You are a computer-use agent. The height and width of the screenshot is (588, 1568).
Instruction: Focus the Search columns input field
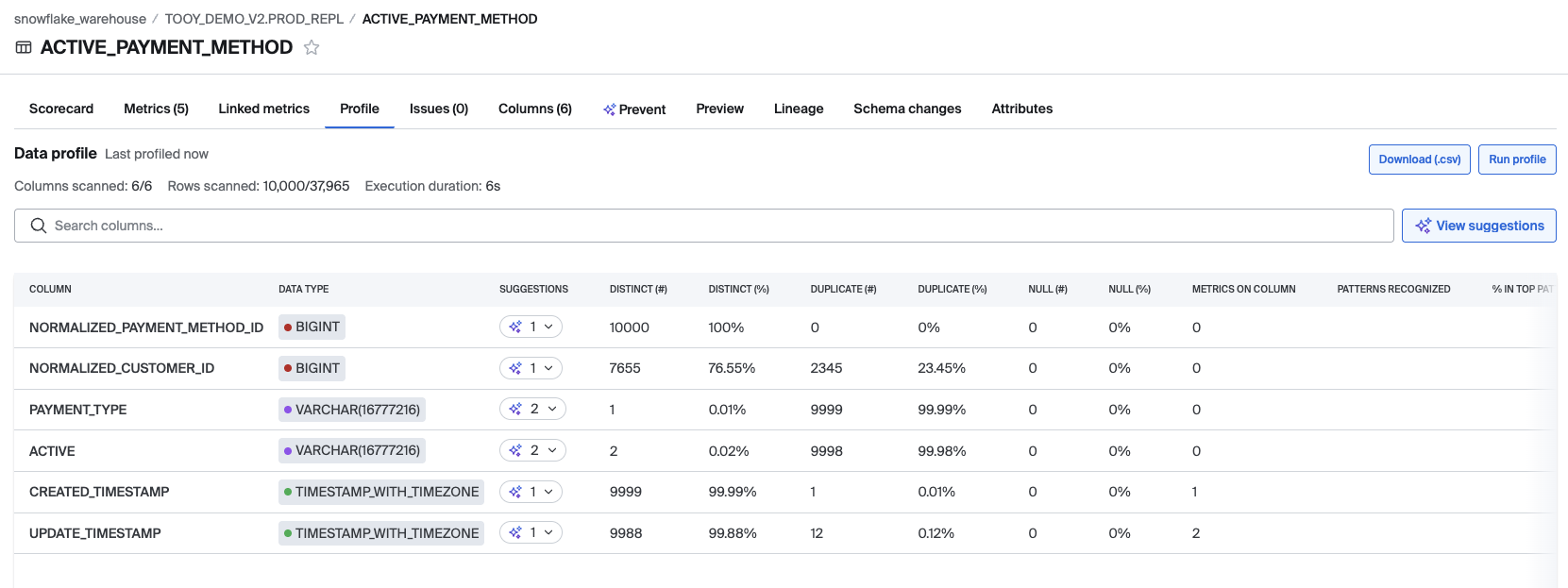click(x=704, y=226)
